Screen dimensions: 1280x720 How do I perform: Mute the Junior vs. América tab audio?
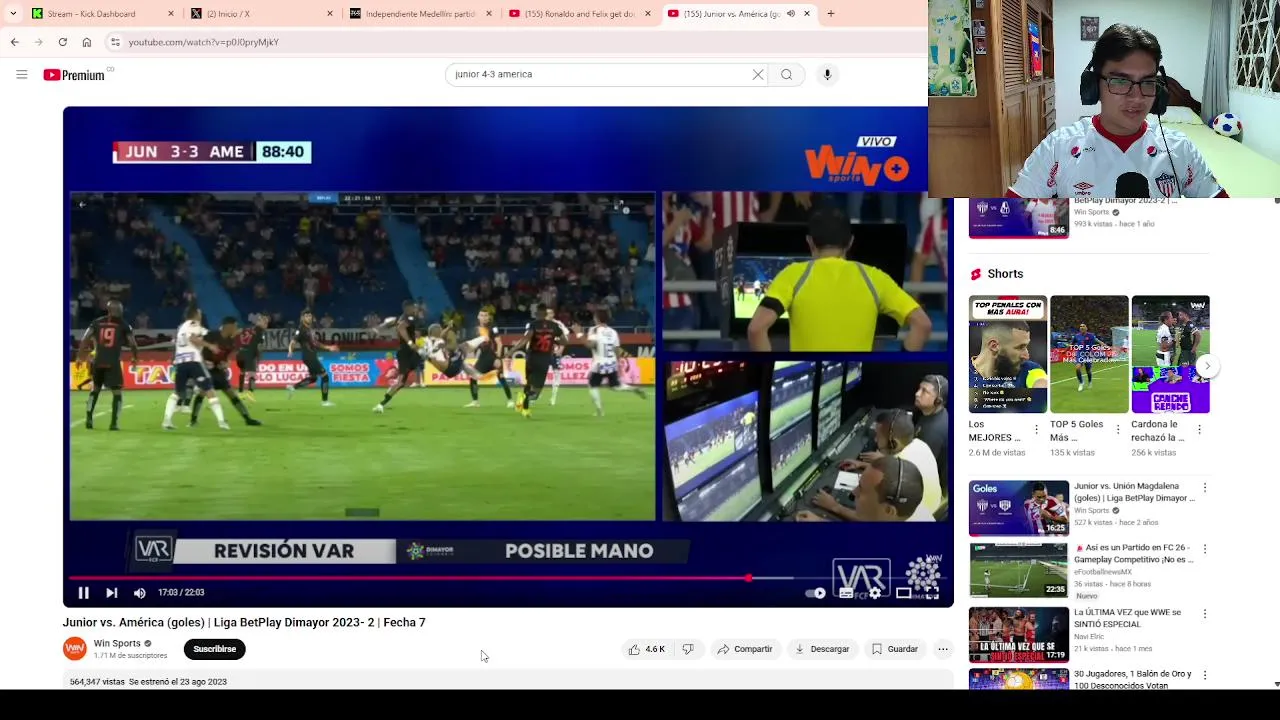tap(791, 14)
